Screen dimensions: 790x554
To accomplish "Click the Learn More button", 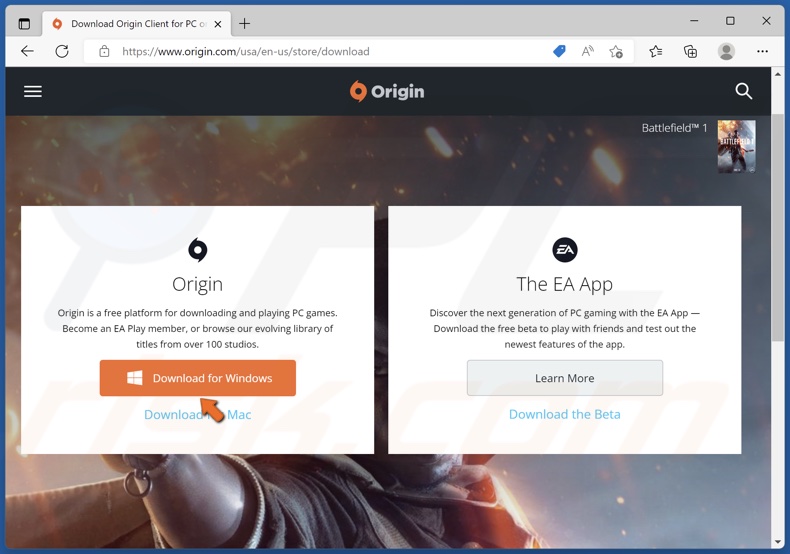I will pyautogui.click(x=565, y=378).
